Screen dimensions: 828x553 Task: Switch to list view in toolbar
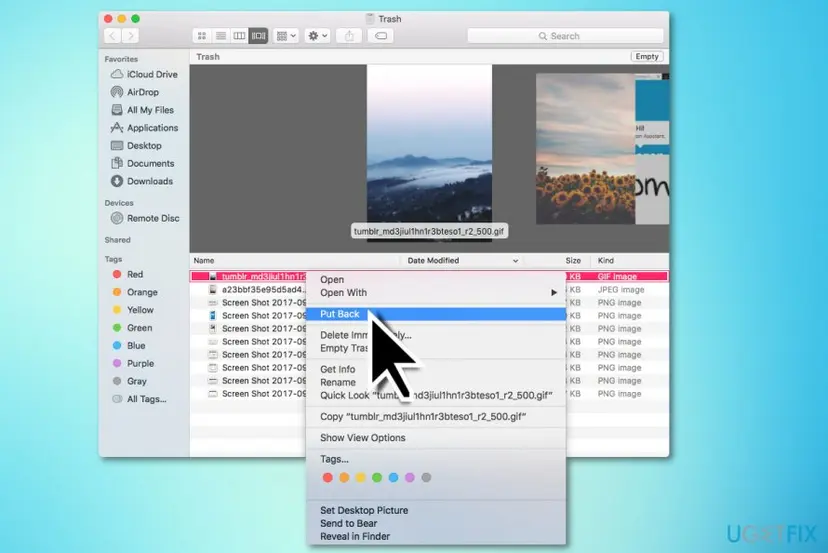click(221, 36)
